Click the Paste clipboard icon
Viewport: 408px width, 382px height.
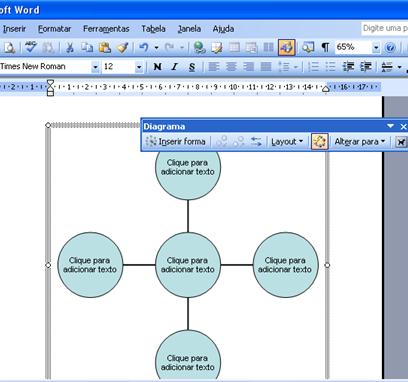tap(105, 48)
